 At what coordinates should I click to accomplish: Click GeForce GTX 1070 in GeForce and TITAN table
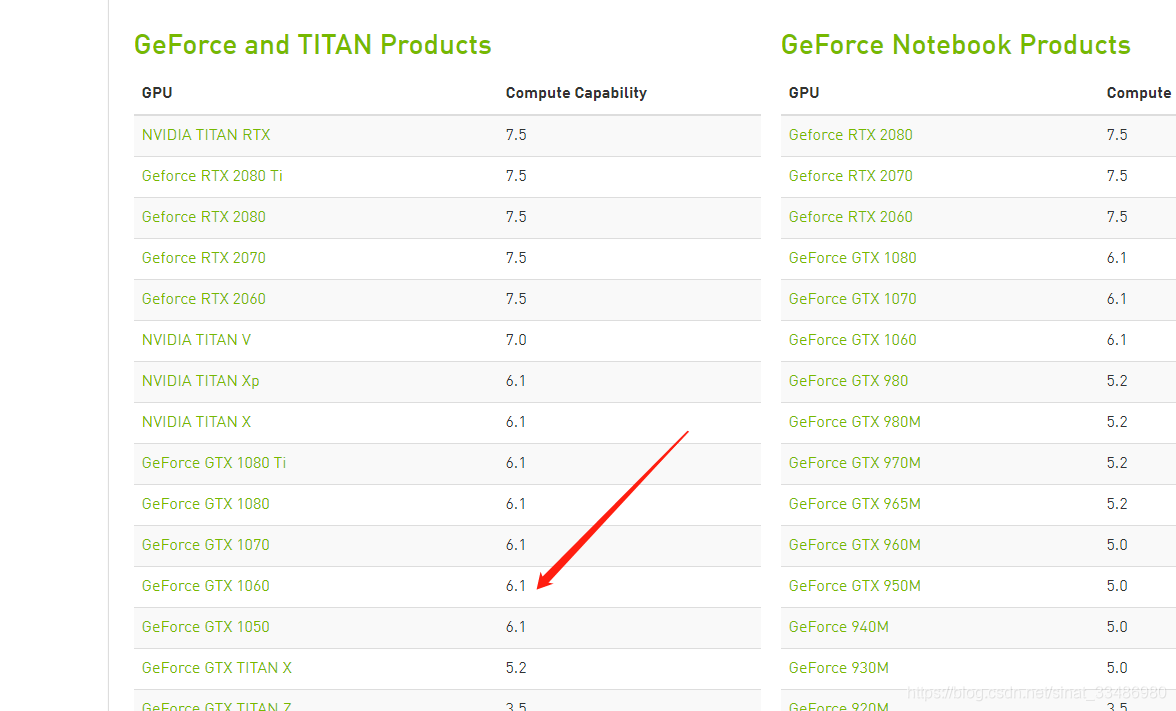point(206,545)
